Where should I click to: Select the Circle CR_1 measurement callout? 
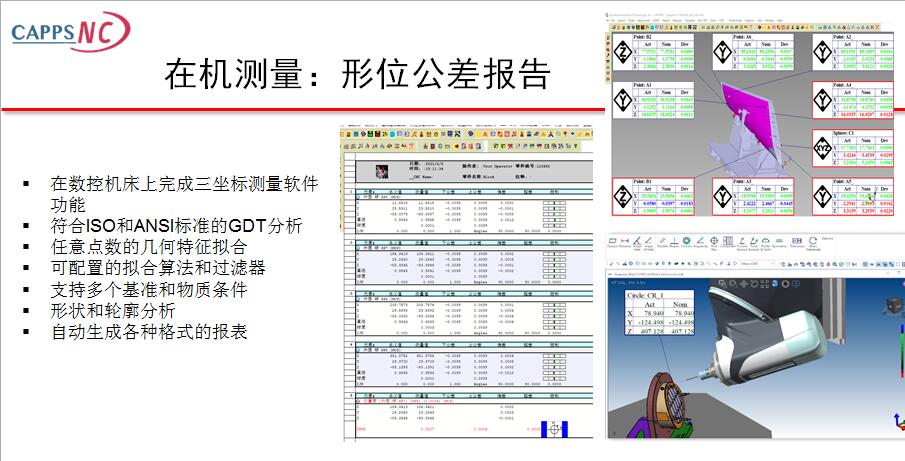click(x=659, y=314)
